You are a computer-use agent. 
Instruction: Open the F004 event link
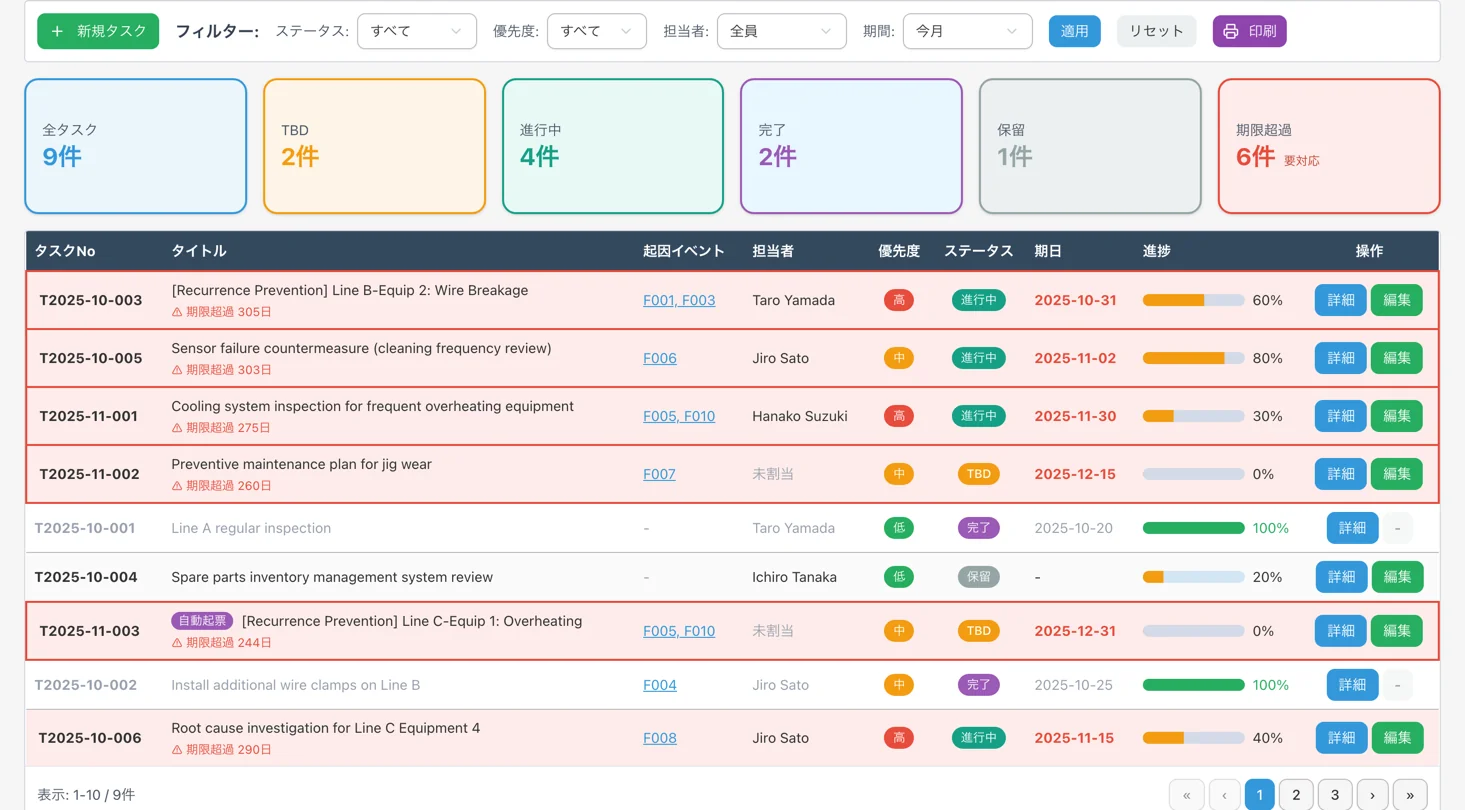(x=660, y=685)
